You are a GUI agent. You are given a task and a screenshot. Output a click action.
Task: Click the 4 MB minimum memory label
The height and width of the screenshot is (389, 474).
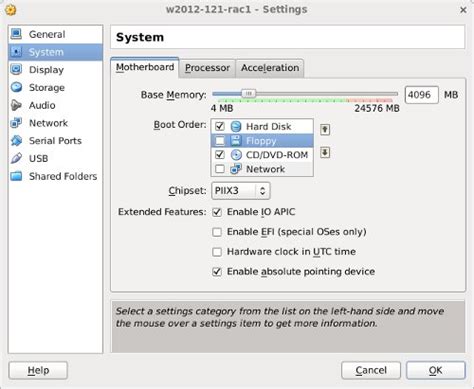(x=222, y=108)
